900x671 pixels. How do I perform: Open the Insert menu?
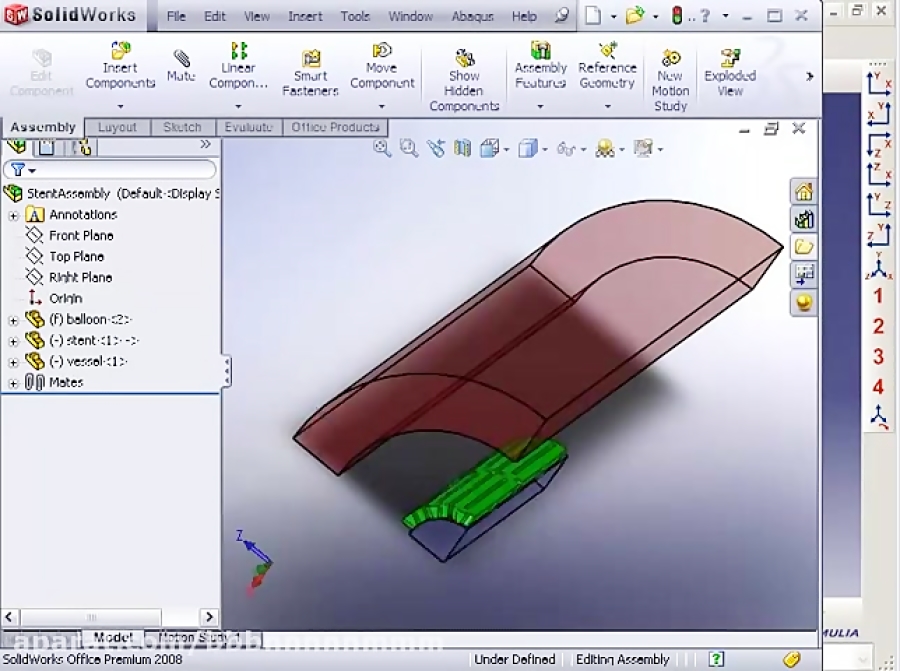[305, 16]
